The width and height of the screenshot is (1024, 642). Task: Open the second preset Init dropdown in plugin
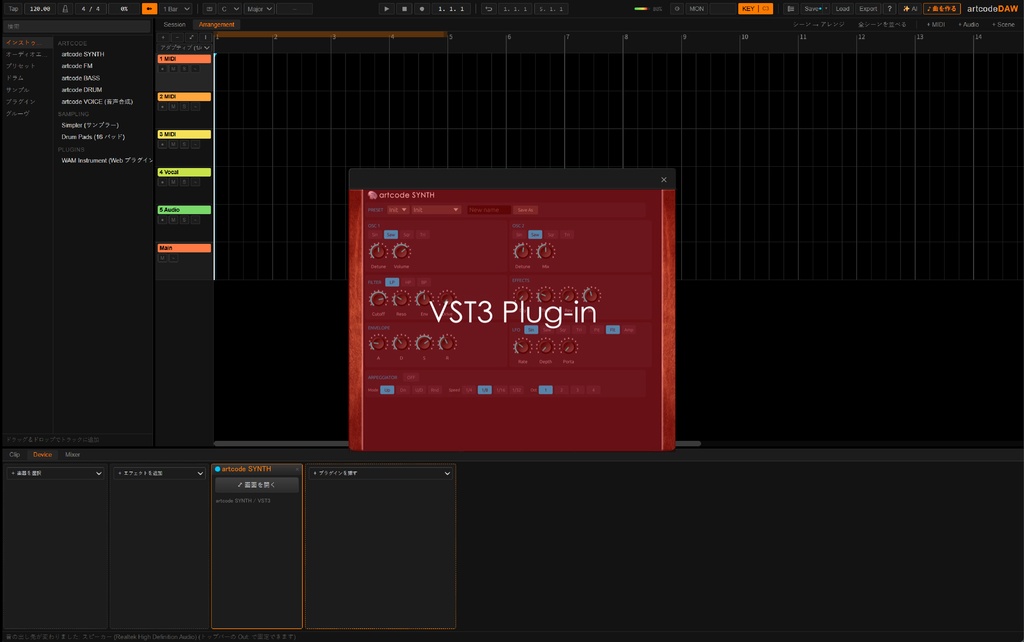436,210
